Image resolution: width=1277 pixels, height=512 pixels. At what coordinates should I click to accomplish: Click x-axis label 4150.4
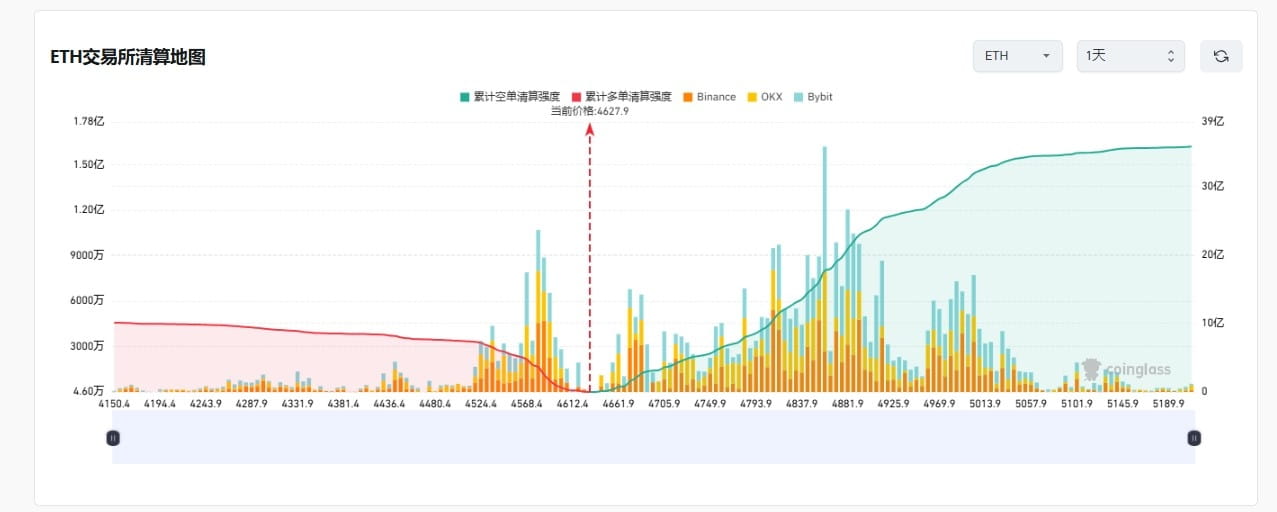point(115,404)
